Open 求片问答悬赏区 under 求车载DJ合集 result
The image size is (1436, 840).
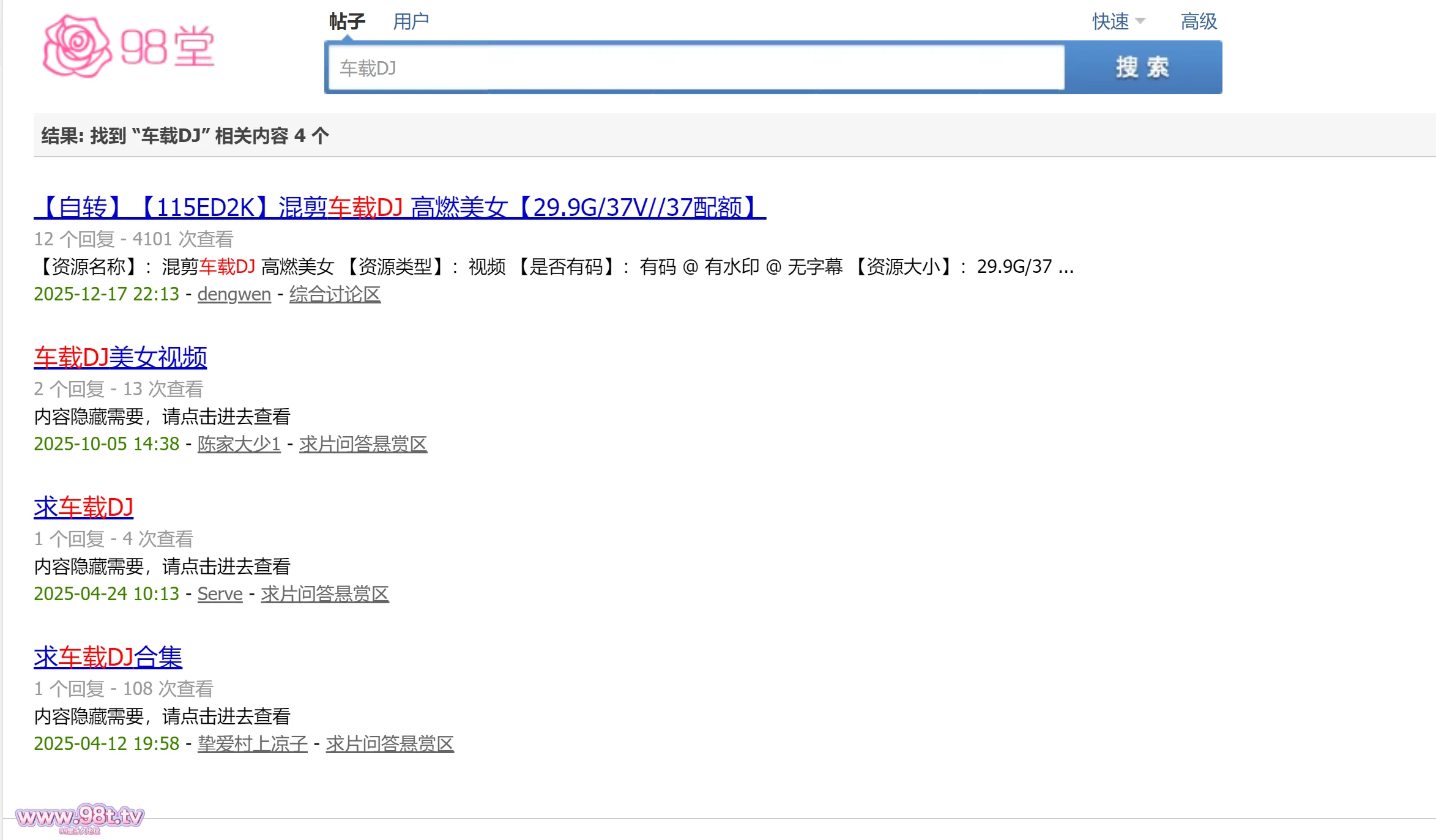point(390,744)
